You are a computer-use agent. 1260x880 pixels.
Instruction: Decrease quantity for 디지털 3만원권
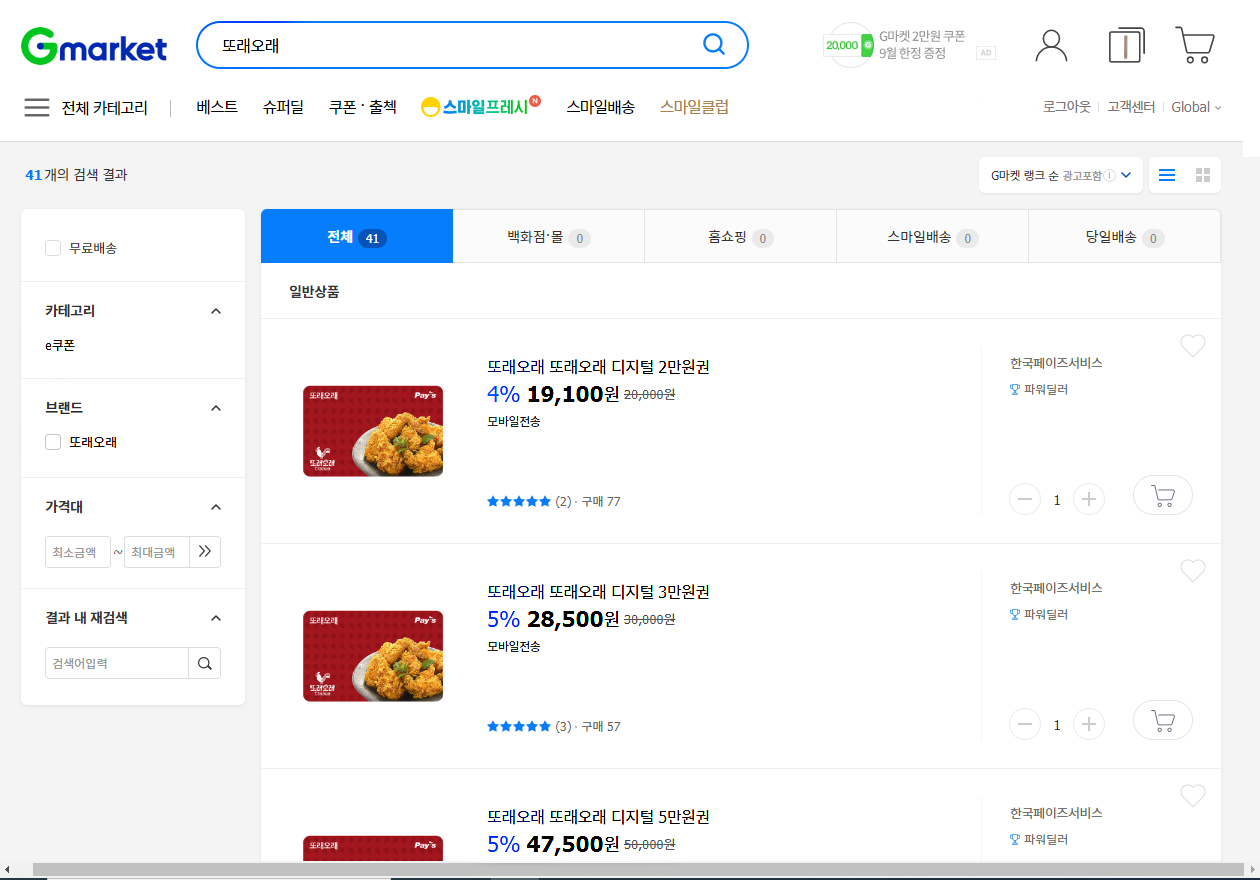(x=1025, y=724)
